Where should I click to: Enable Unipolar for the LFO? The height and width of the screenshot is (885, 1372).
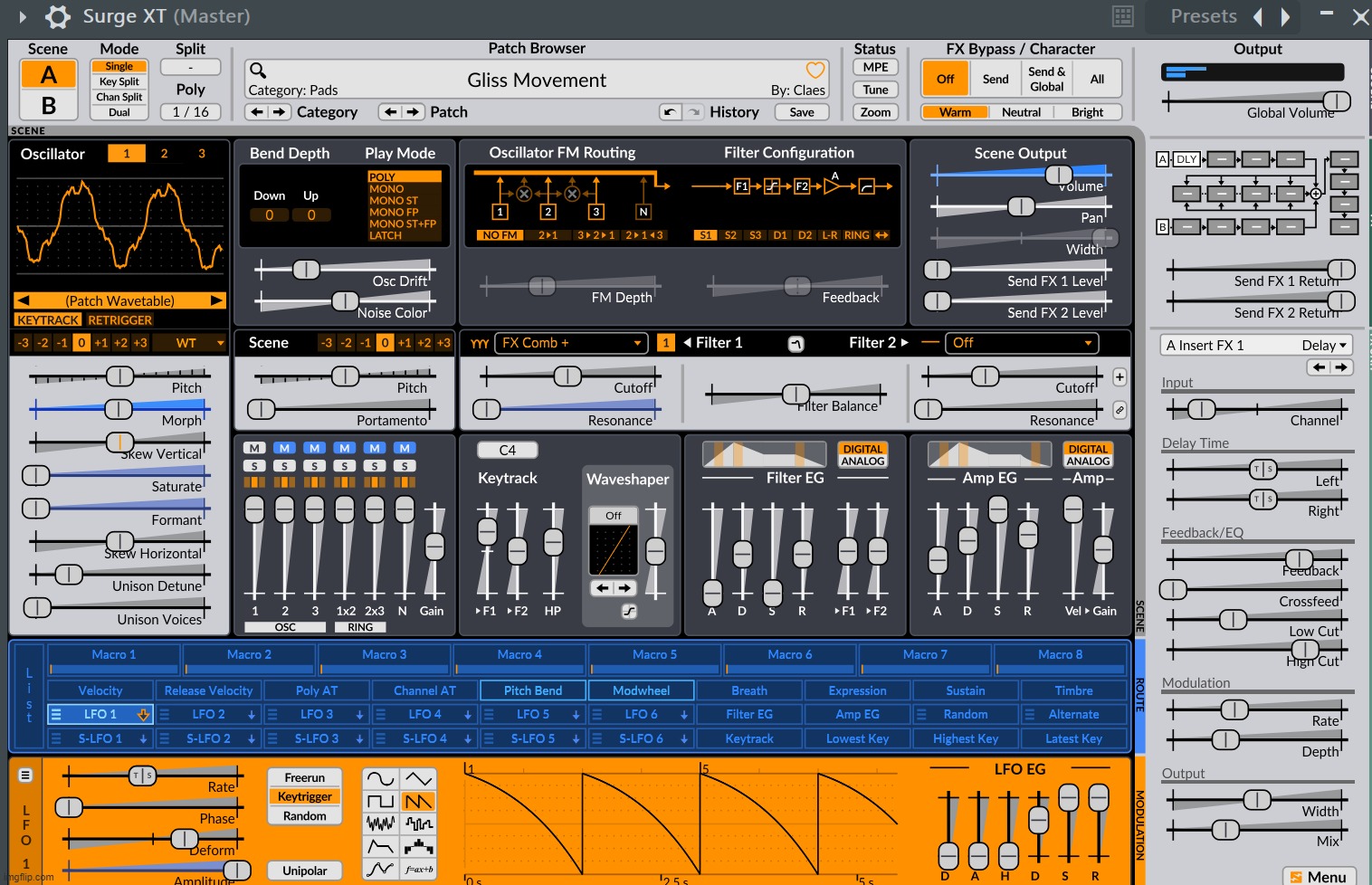pyautogui.click(x=305, y=871)
